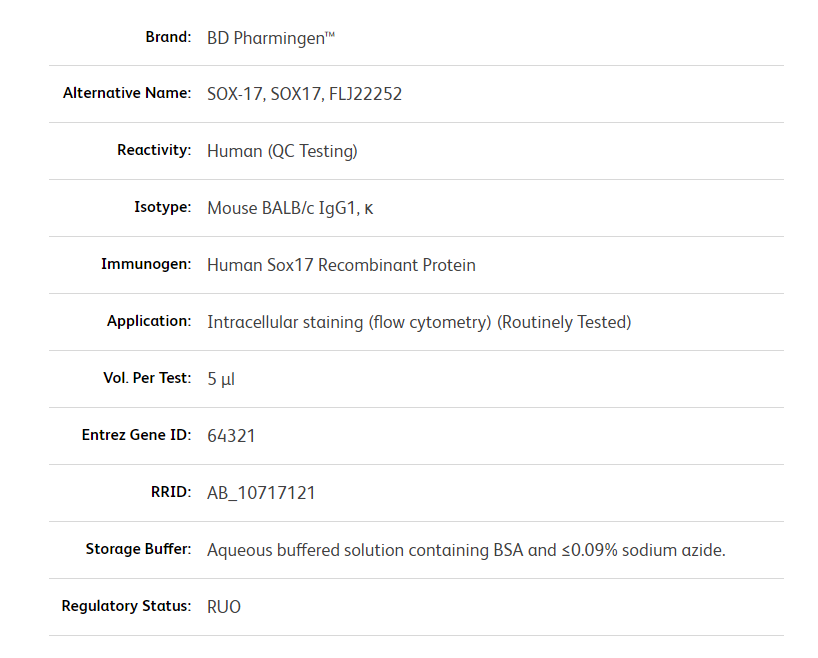Click the Entrez Gene ID label
This screenshot has height=658, width=818.
coord(136,435)
